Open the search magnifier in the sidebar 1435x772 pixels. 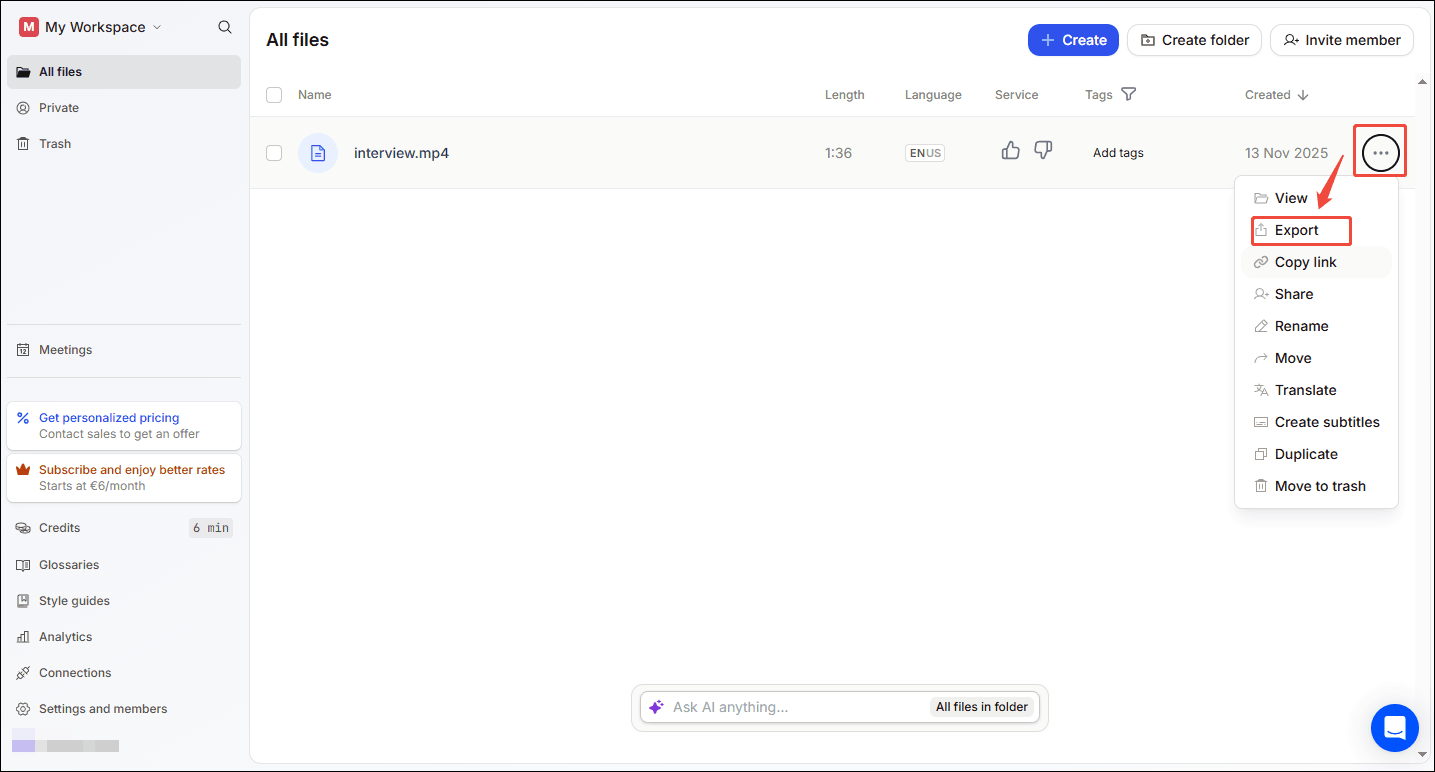coord(224,27)
